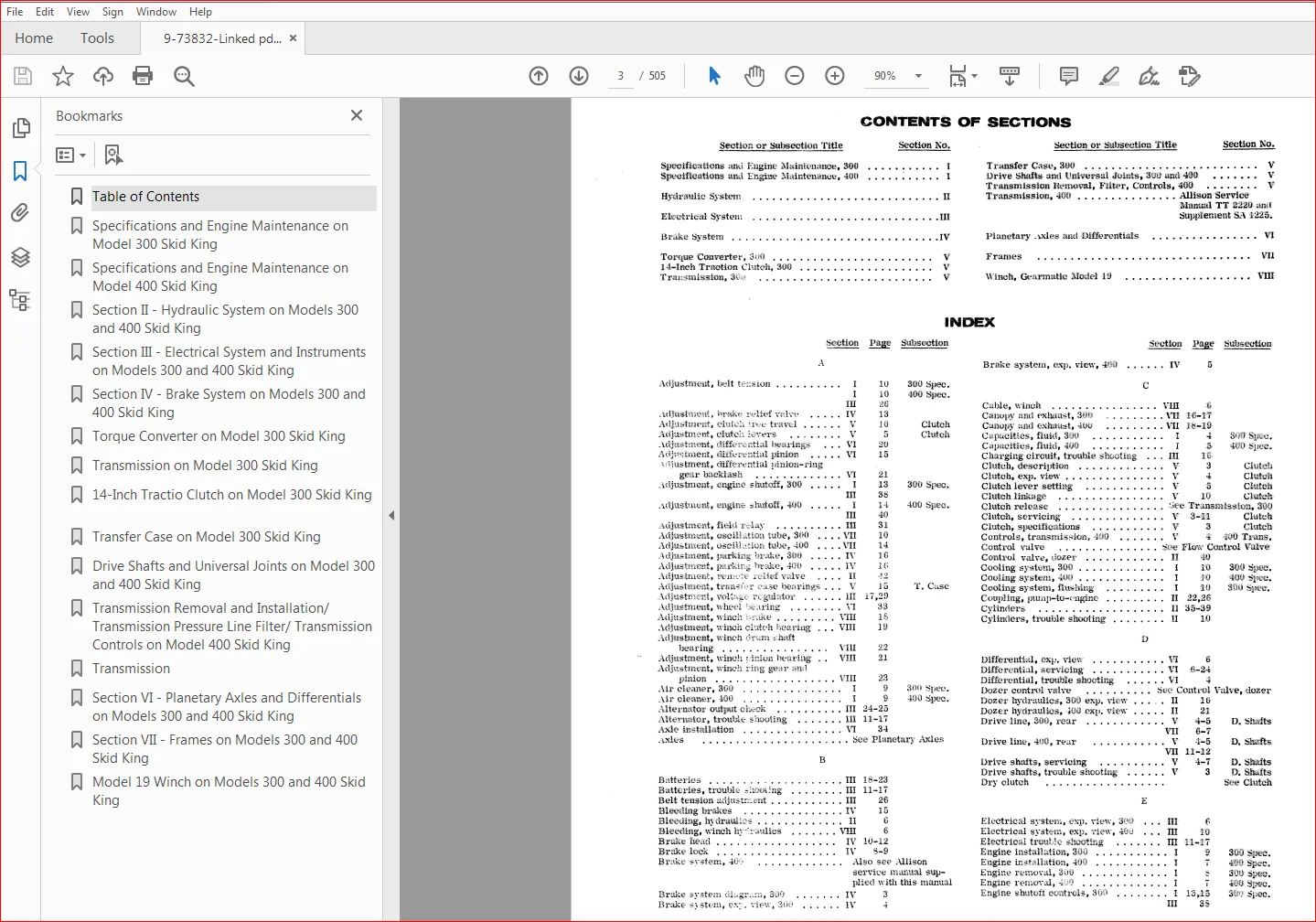
Task: Click the upload to cloud icon
Action: coord(103,76)
